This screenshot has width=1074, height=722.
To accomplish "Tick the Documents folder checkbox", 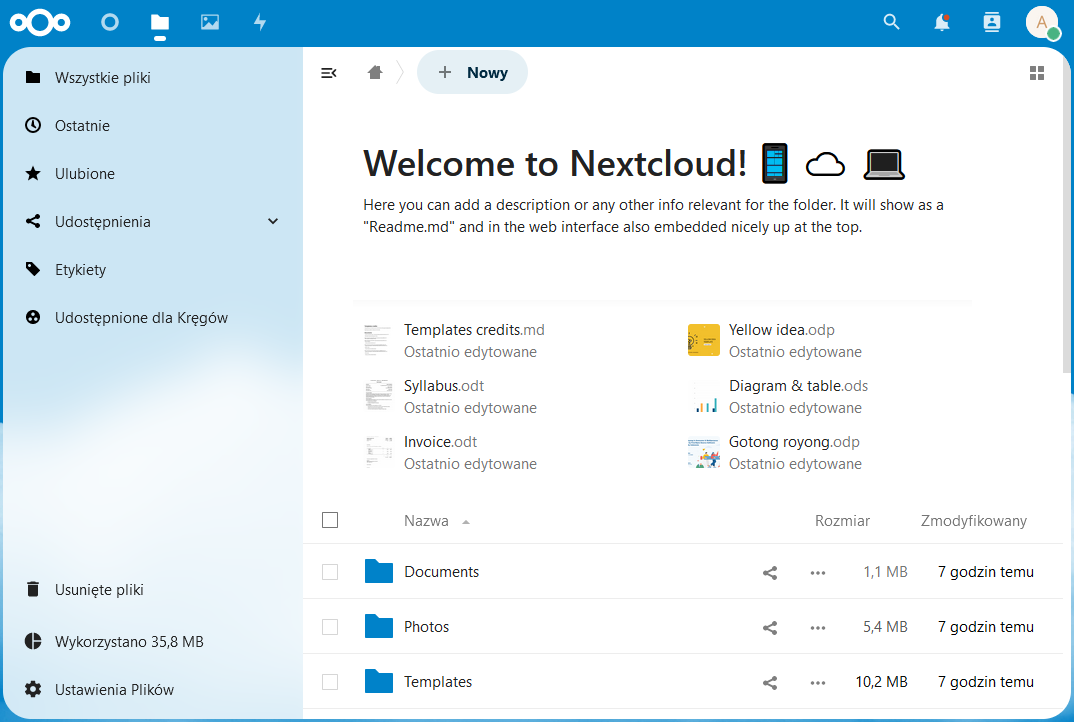I will 330,572.
